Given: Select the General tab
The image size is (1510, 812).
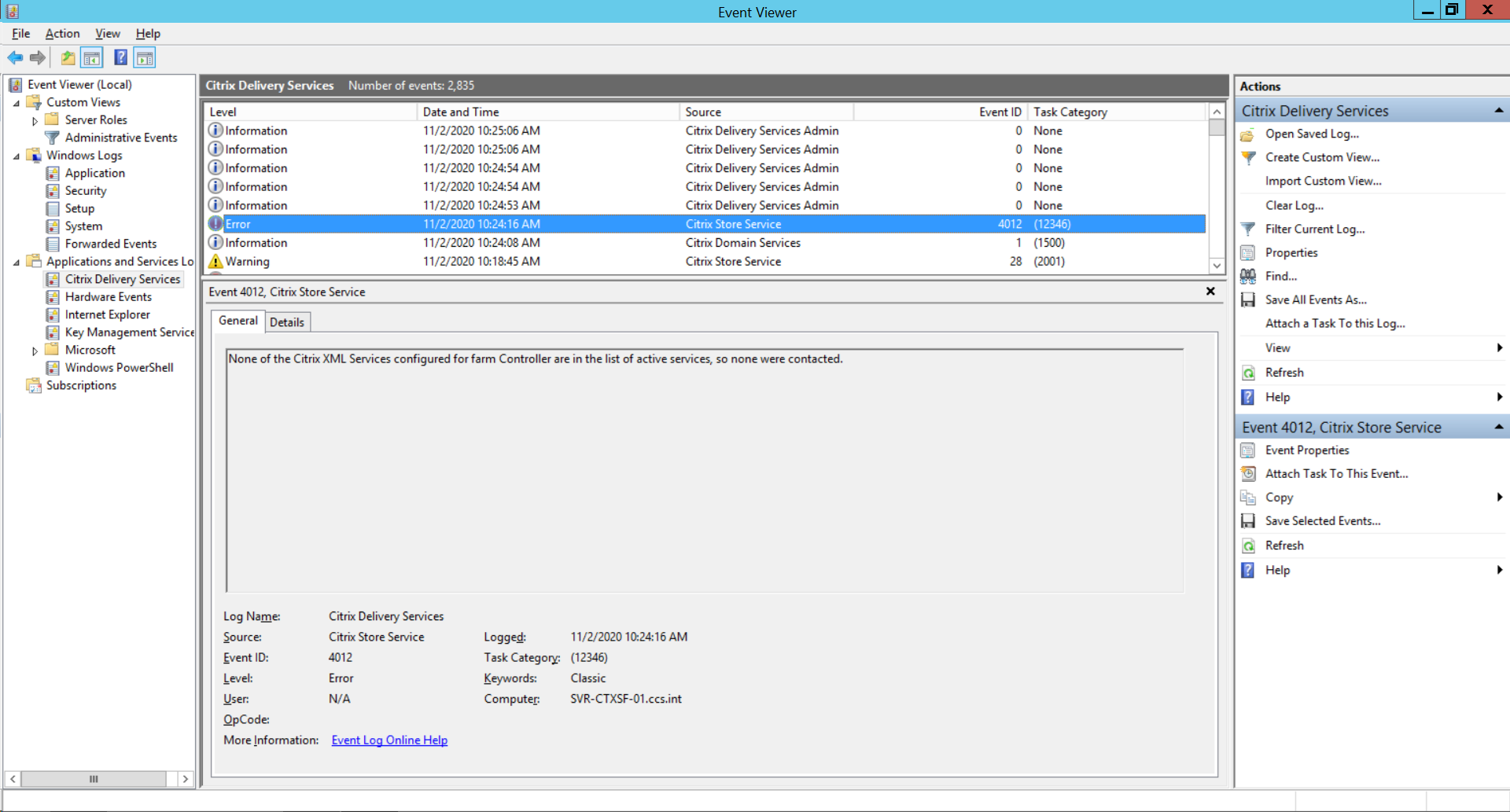Looking at the screenshot, I should 238,321.
